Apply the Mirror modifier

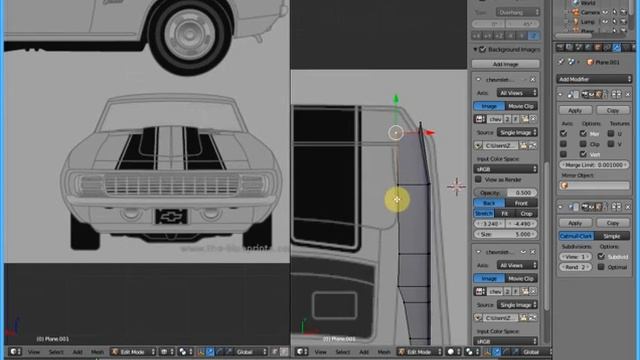(575, 110)
